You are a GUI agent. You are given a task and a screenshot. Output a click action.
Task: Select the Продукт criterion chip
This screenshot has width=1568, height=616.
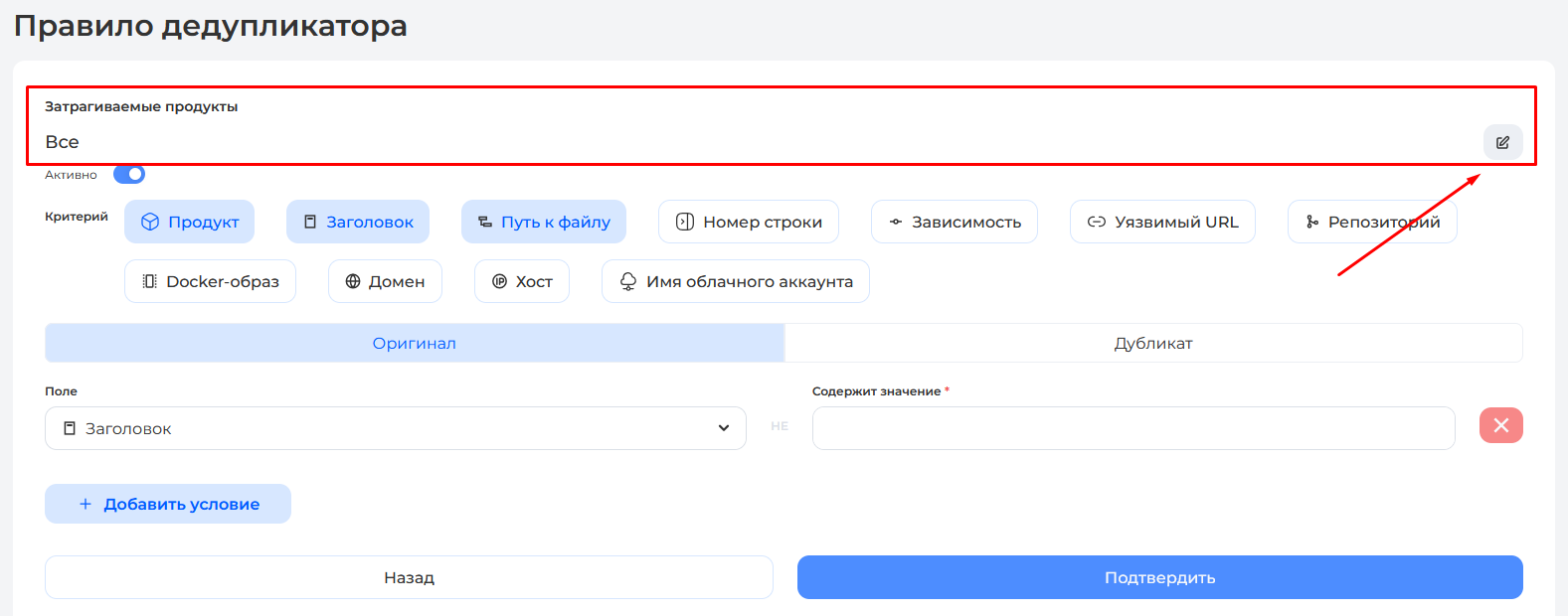point(189,222)
